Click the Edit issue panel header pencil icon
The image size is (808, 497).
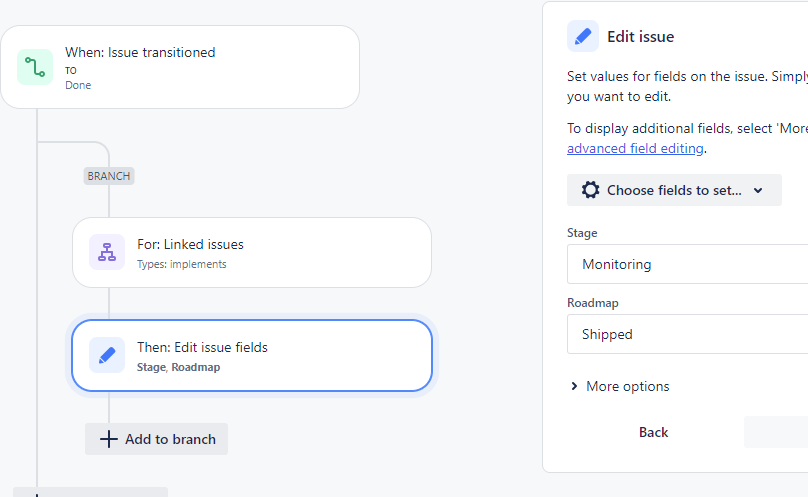coord(583,36)
